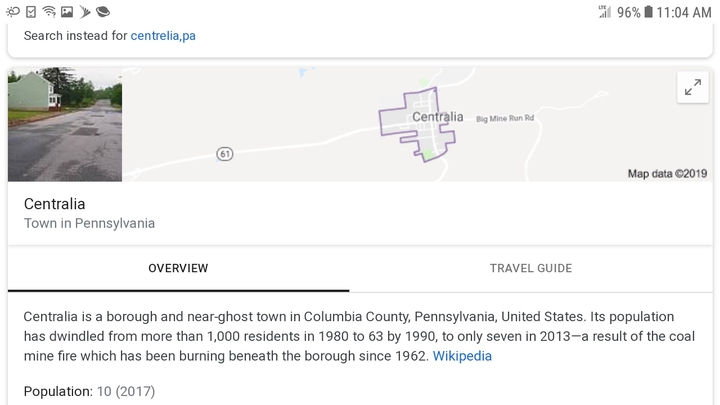Tap the checkmark clipboard notification icon
This screenshot has height=405, width=720.
[31, 12]
